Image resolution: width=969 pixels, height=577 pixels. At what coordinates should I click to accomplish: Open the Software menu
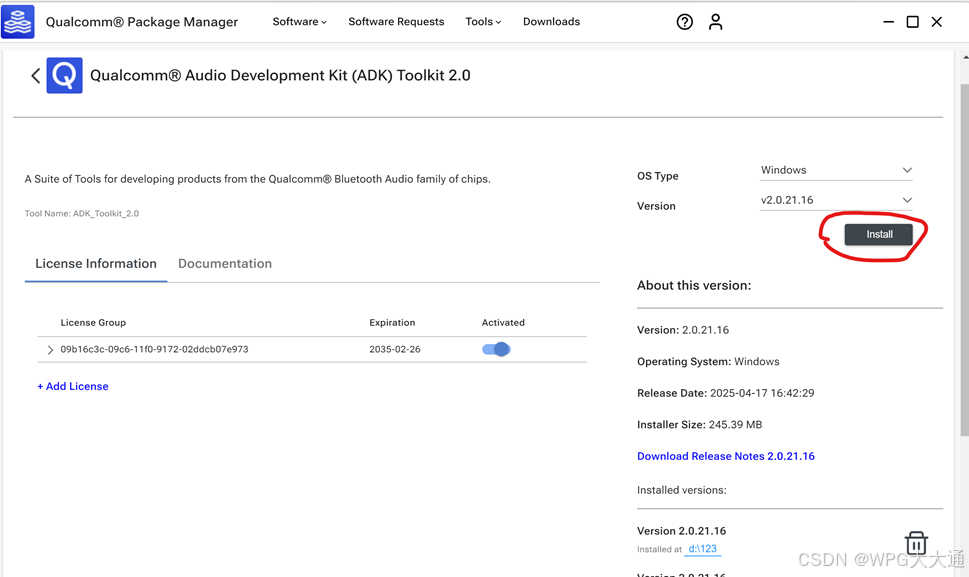coord(299,22)
